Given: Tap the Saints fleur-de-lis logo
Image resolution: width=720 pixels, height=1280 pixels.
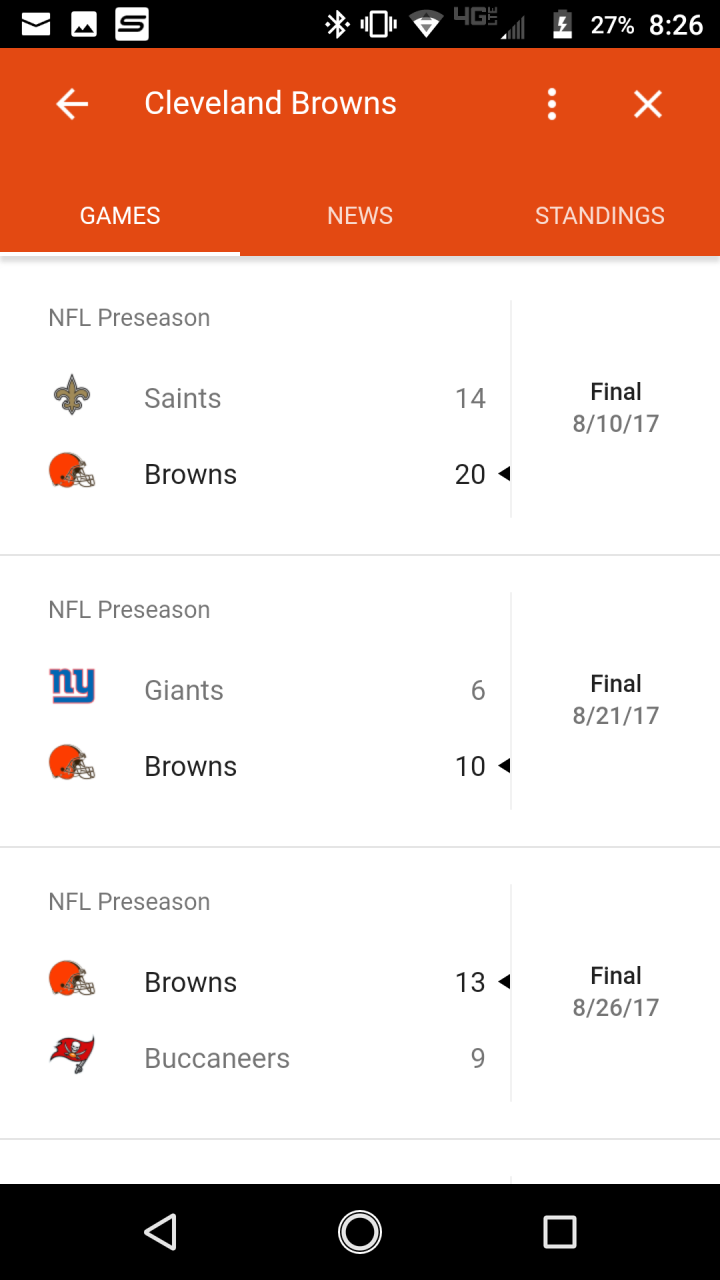Looking at the screenshot, I should coord(72,396).
